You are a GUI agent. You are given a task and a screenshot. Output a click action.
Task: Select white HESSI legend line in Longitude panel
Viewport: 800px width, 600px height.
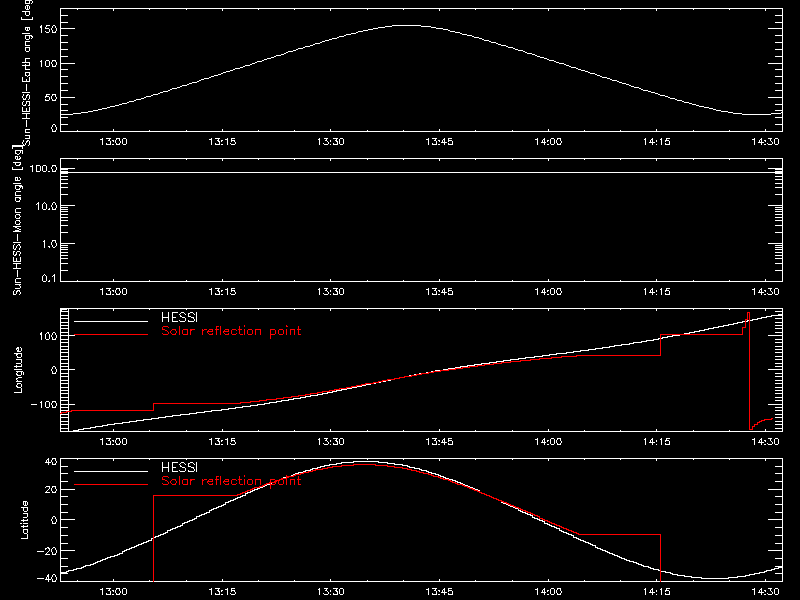pyautogui.click(x=111, y=321)
